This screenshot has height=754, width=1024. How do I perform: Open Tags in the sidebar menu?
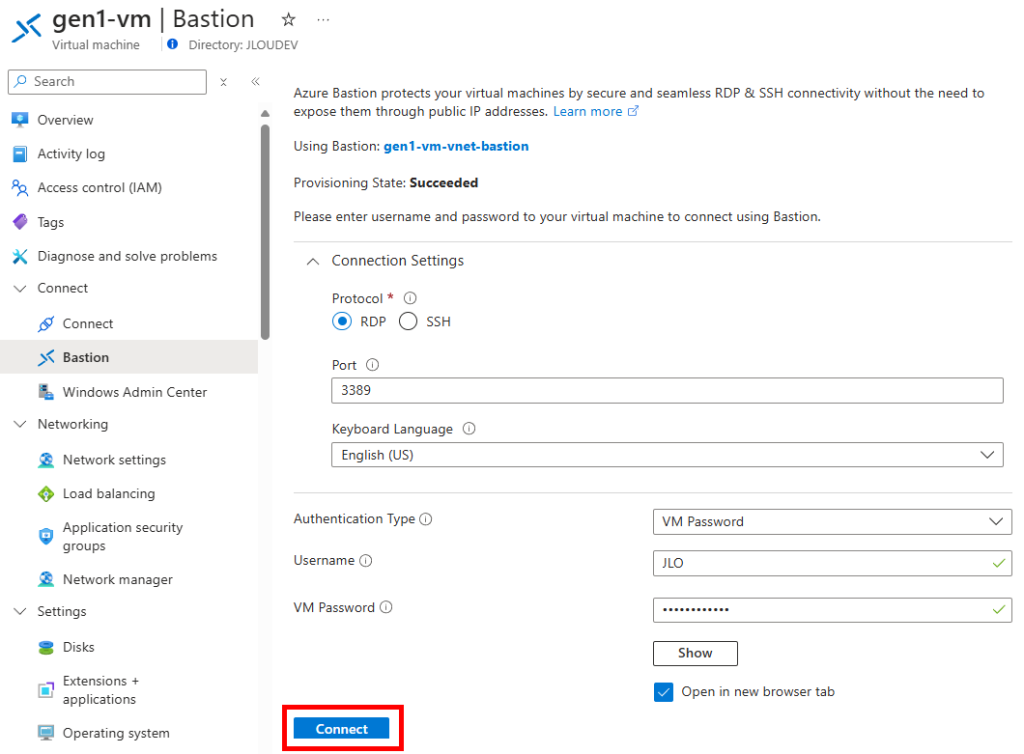(x=50, y=223)
